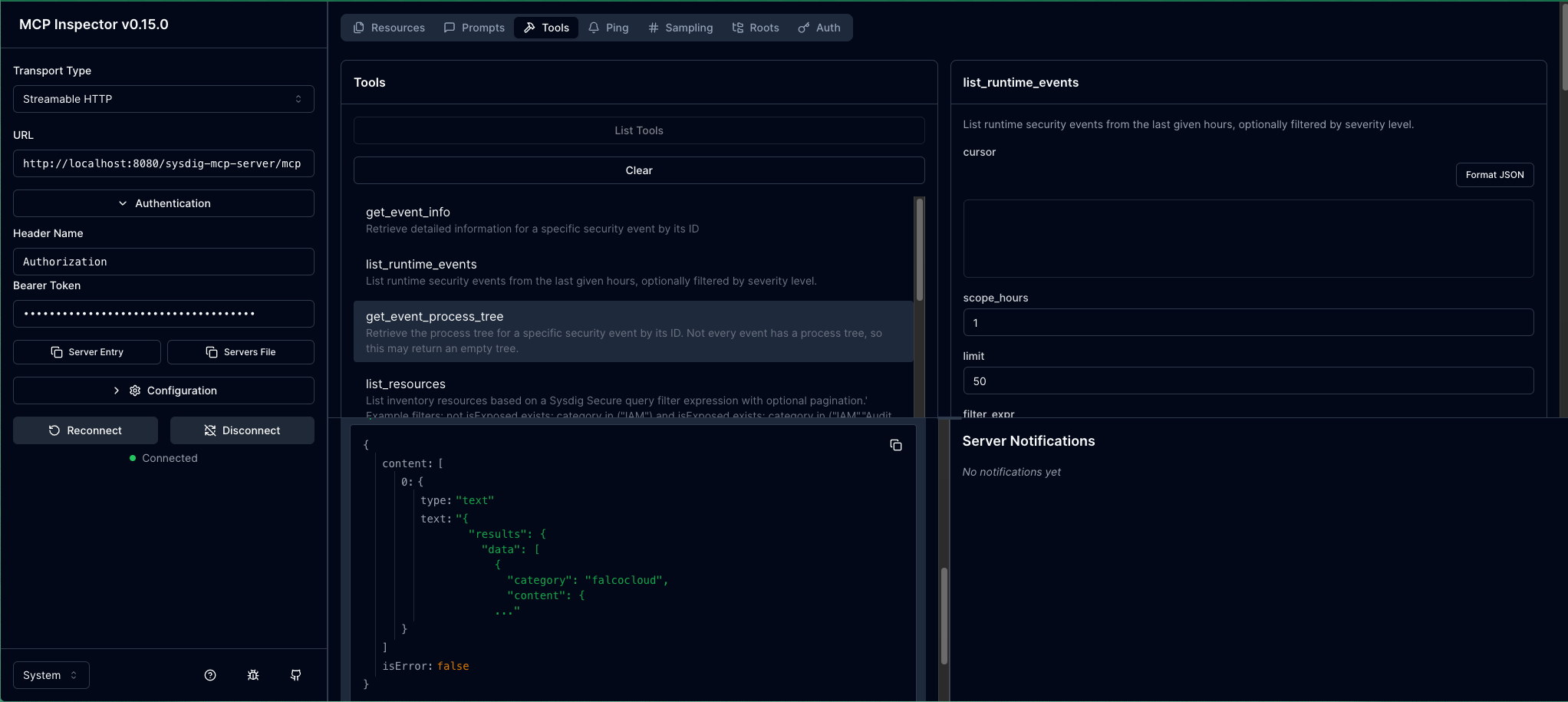Disconnect from the MCP server
Screen dimensions: 1568x702
tap(242, 430)
